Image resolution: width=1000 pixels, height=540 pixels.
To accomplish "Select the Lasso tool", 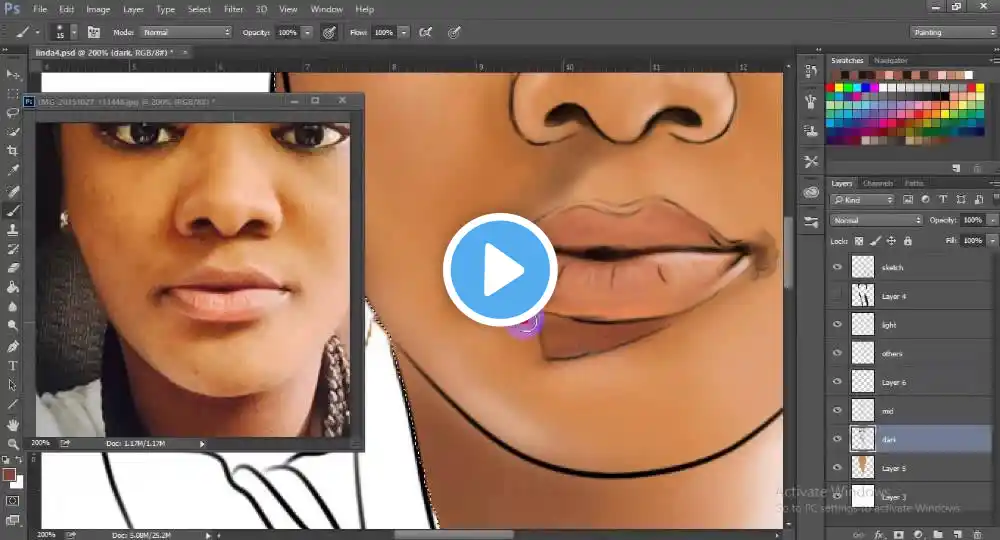I will pyautogui.click(x=12, y=113).
